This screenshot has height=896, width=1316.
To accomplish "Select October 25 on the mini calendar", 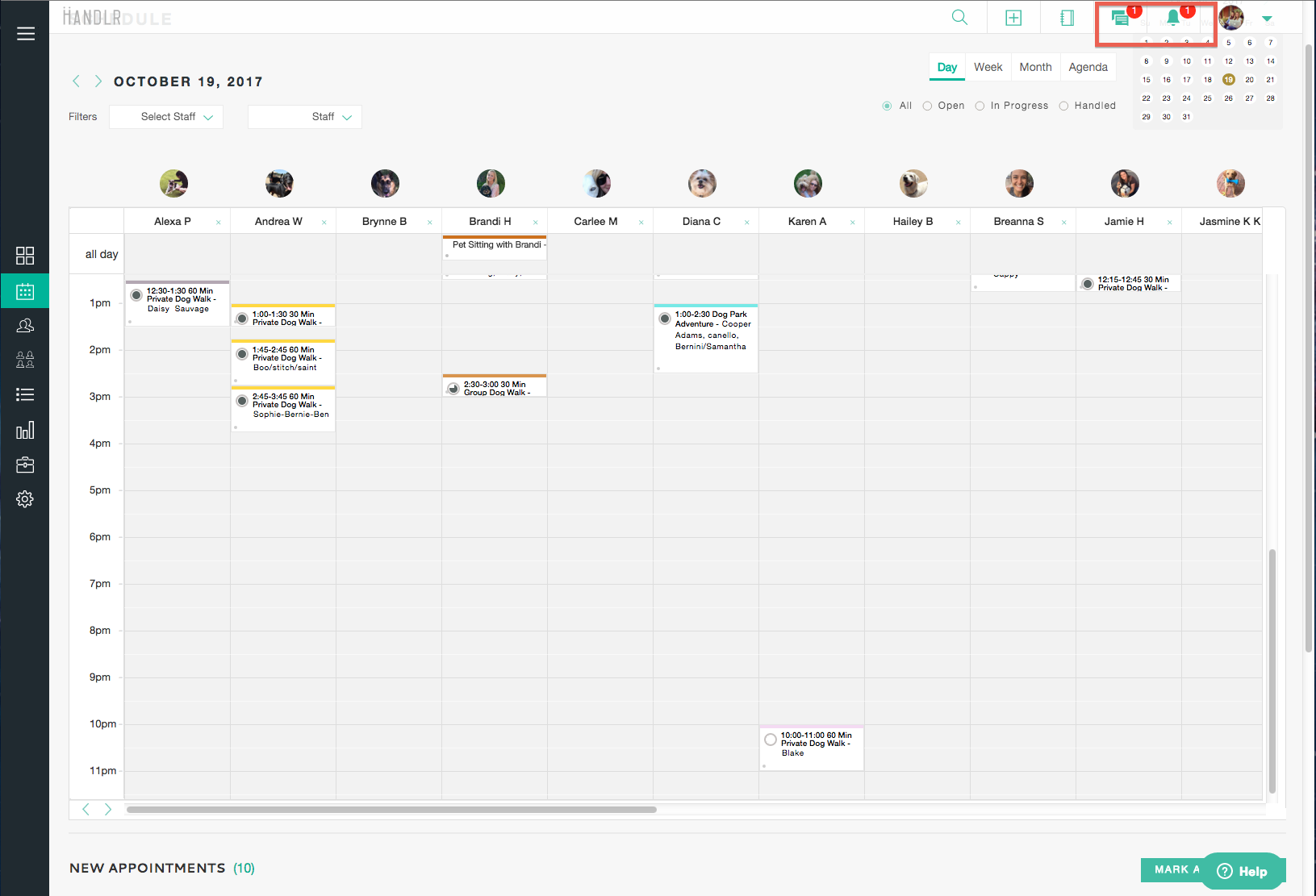I will click(x=1207, y=98).
